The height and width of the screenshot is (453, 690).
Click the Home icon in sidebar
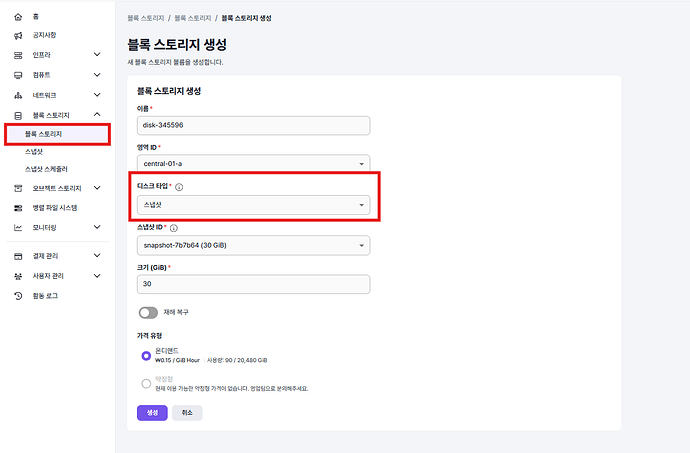18,17
